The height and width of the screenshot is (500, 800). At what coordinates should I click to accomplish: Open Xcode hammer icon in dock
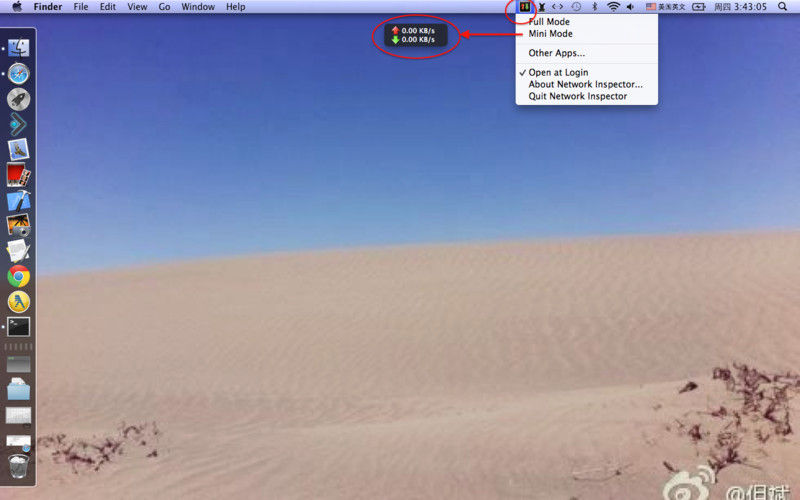point(18,201)
